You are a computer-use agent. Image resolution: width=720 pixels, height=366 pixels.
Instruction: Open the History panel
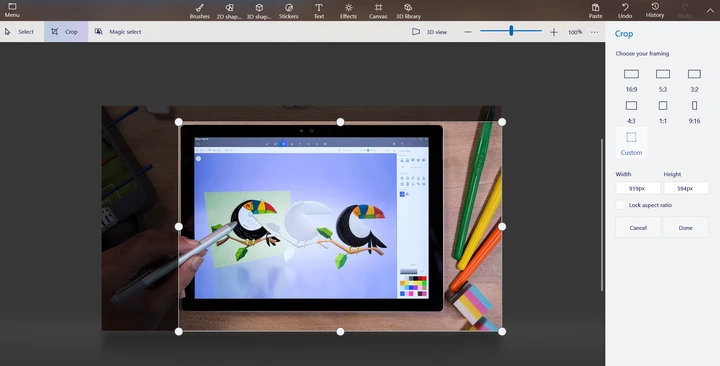pyautogui.click(x=655, y=10)
